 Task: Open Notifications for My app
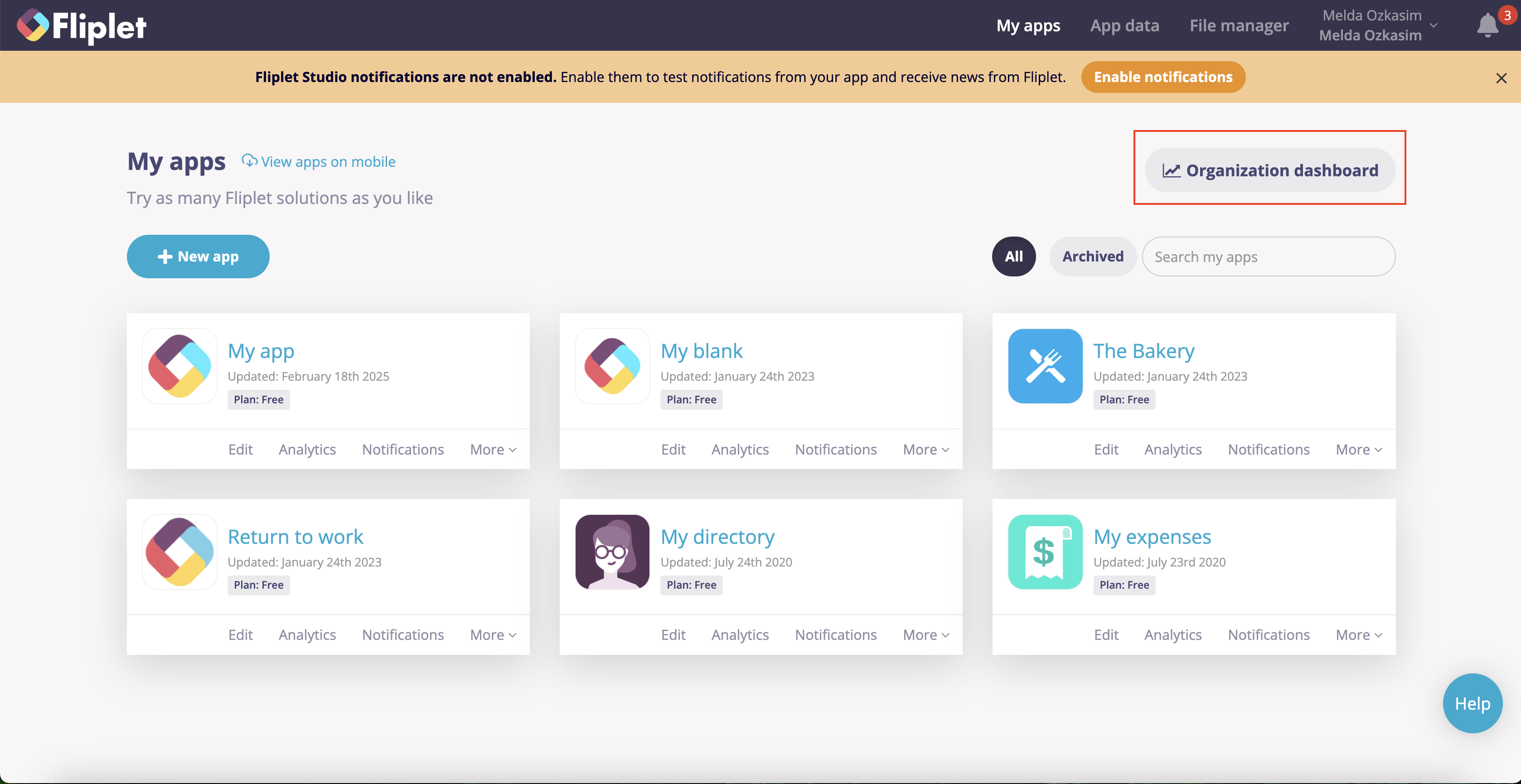403,449
